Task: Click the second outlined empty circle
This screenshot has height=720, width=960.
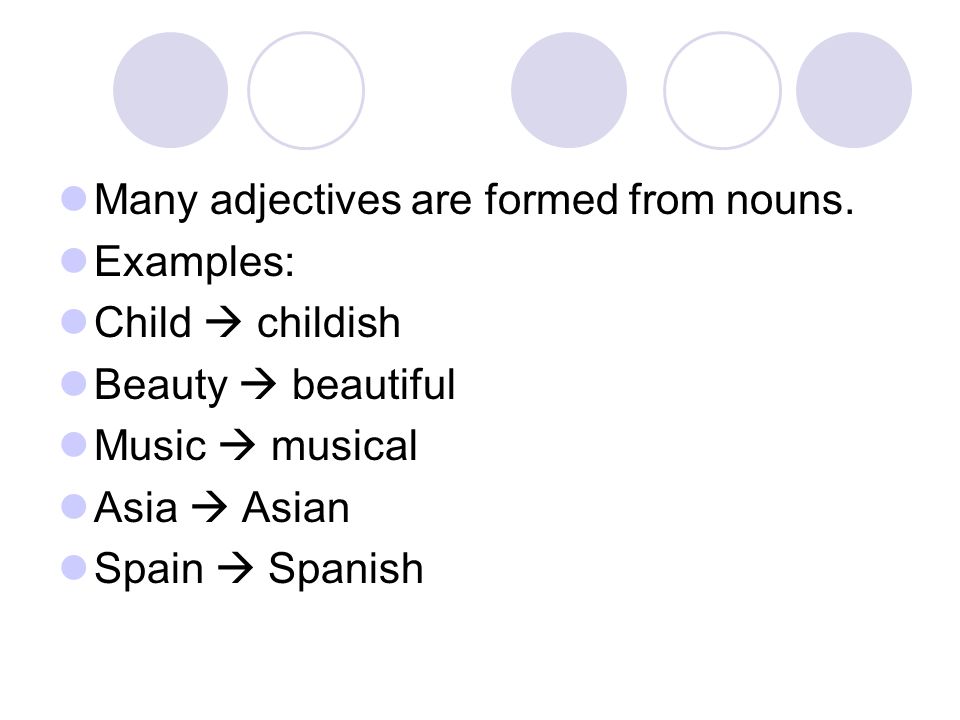Action: pyautogui.click(x=722, y=90)
